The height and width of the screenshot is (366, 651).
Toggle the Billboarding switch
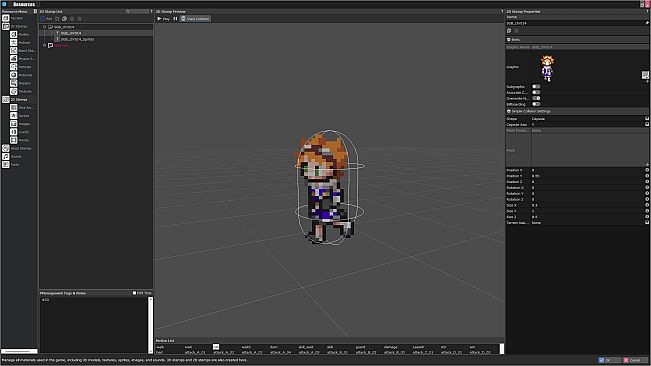click(x=536, y=104)
